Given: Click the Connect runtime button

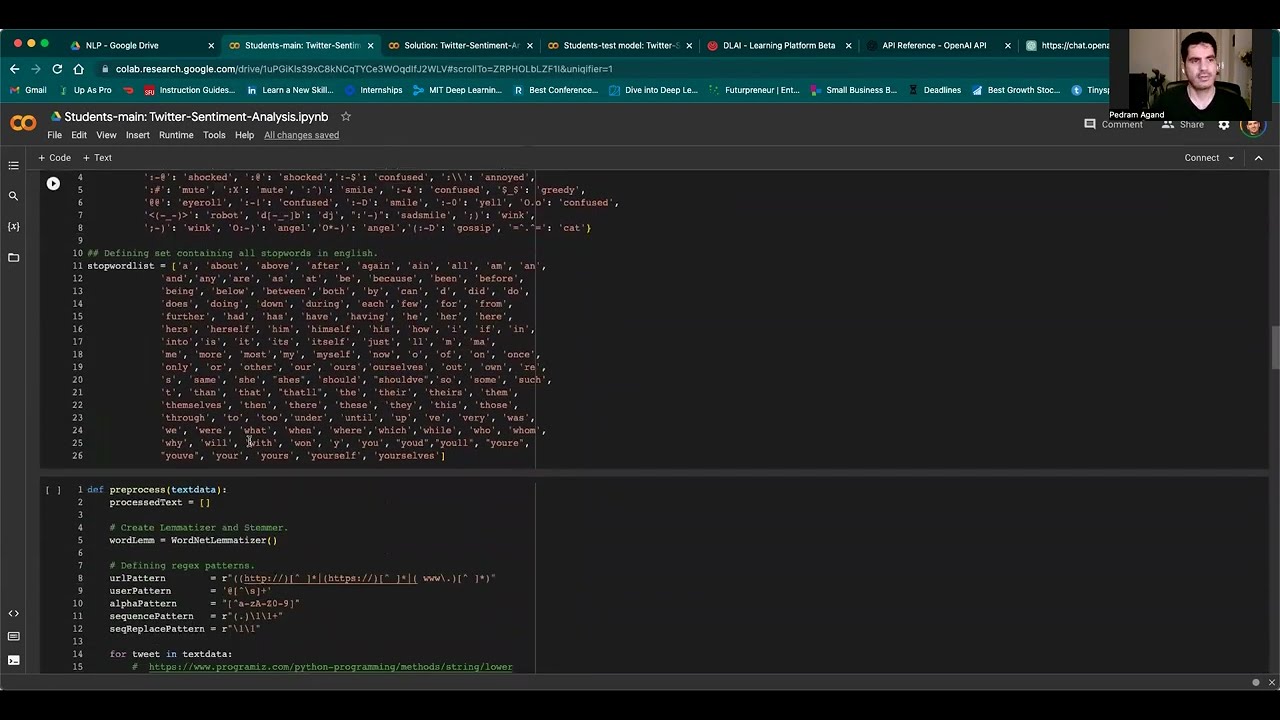Looking at the screenshot, I should coord(1201,158).
